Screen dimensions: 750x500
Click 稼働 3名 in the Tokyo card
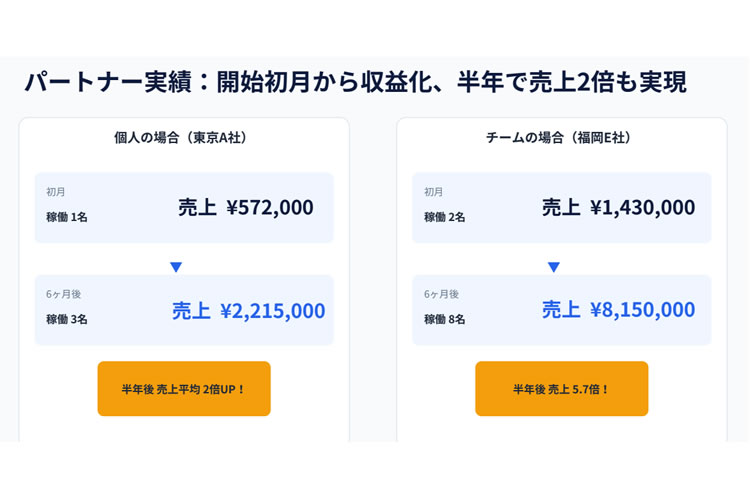tap(66, 319)
